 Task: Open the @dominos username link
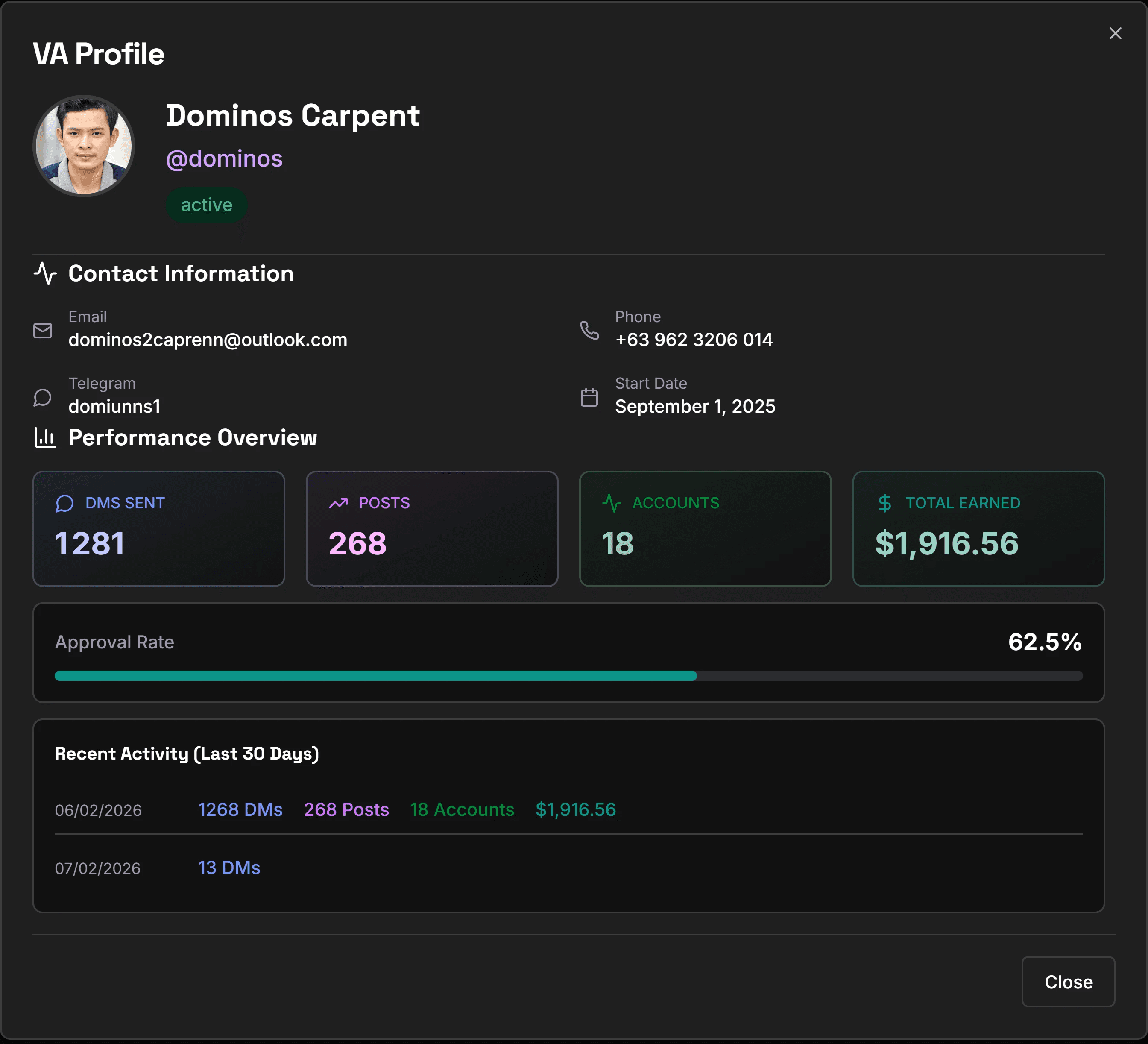coord(224,159)
